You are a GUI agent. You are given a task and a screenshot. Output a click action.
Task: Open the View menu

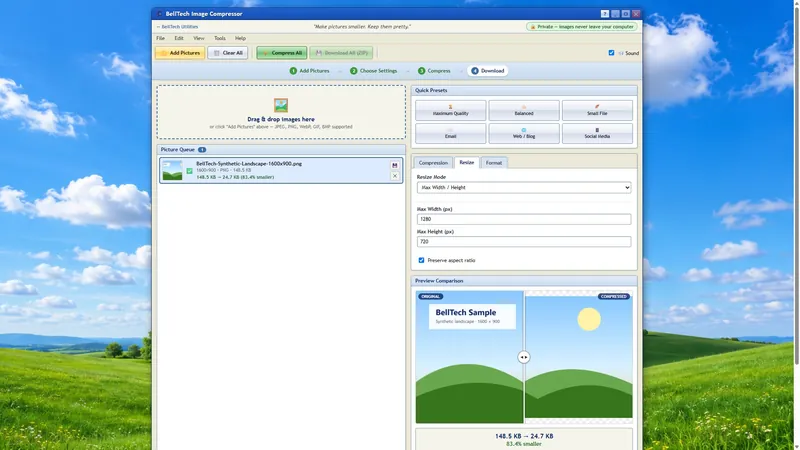point(198,38)
